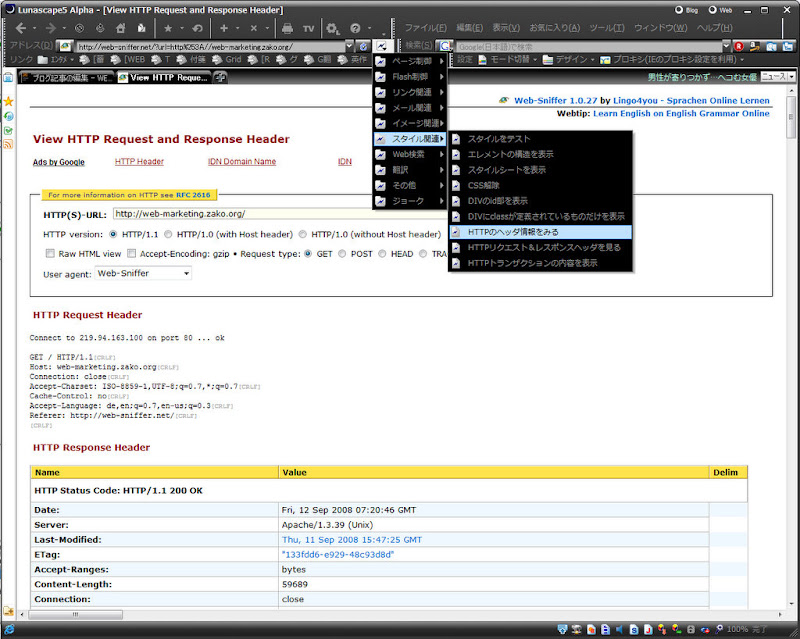Viewport: 800px width, 639px height.
Task: Open the Web検索 submenu
Action: [x=410, y=154]
